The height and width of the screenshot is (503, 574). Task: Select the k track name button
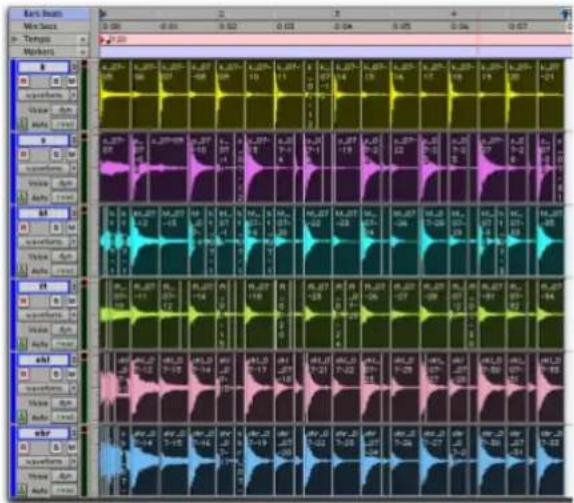44,67
